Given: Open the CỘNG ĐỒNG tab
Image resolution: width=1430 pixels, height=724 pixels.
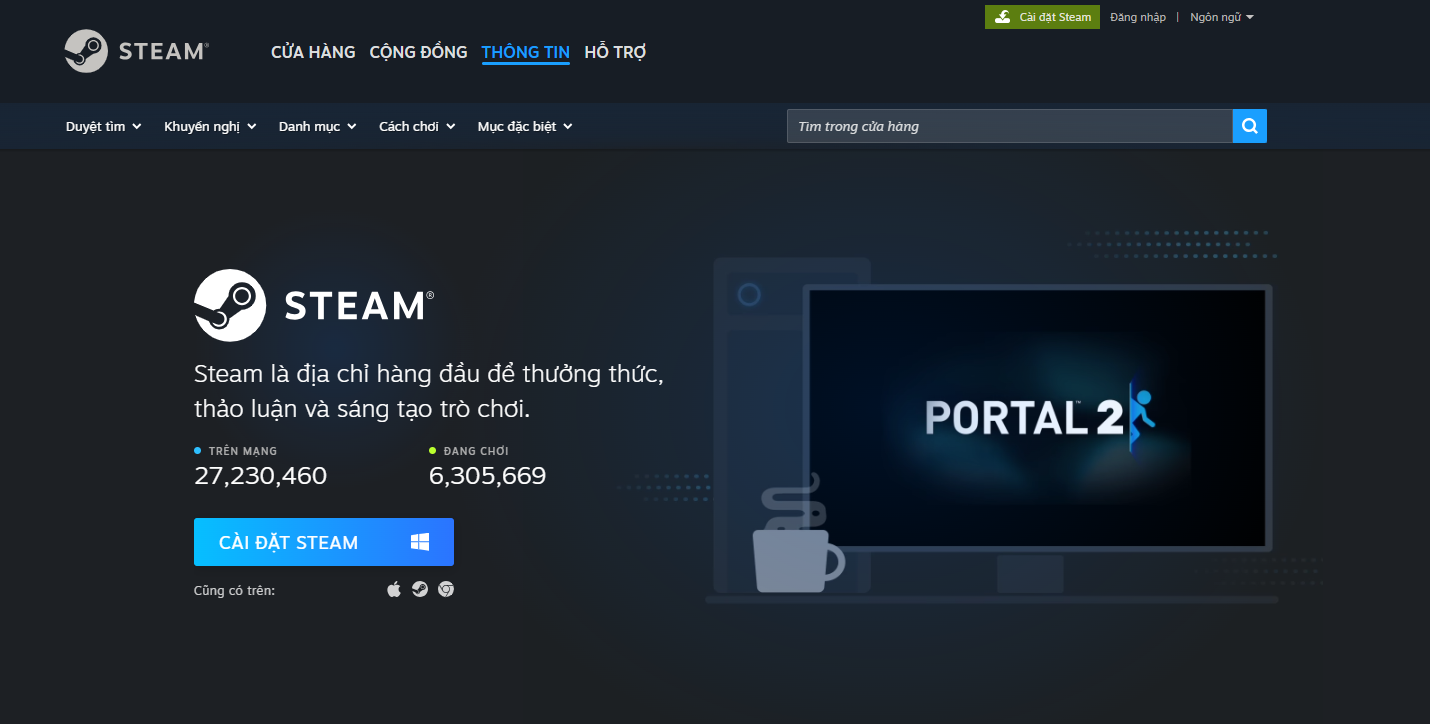Looking at the screenshot, I should coord(418,52).
